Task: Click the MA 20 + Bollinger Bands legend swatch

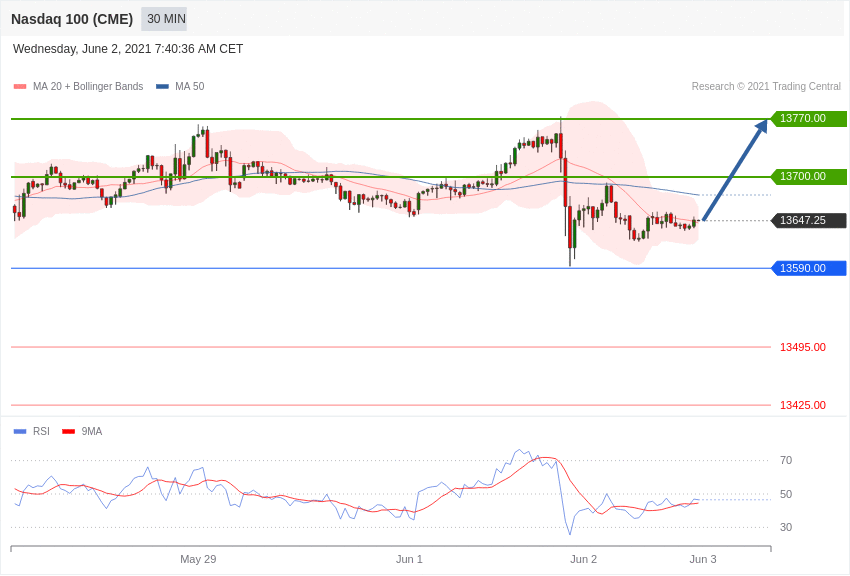Action: [20, 87]
